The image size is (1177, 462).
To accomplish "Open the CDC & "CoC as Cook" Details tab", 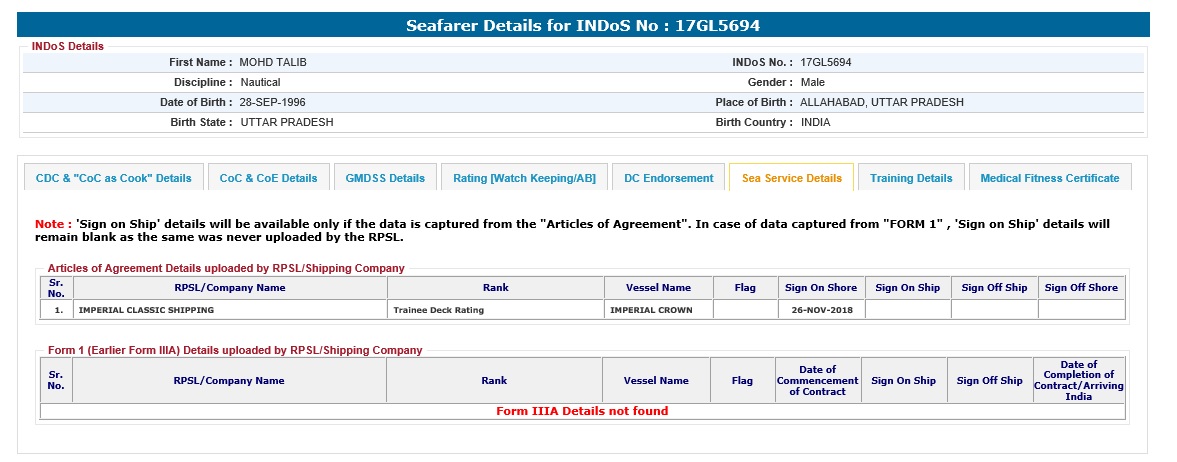I will coord(113,178).
